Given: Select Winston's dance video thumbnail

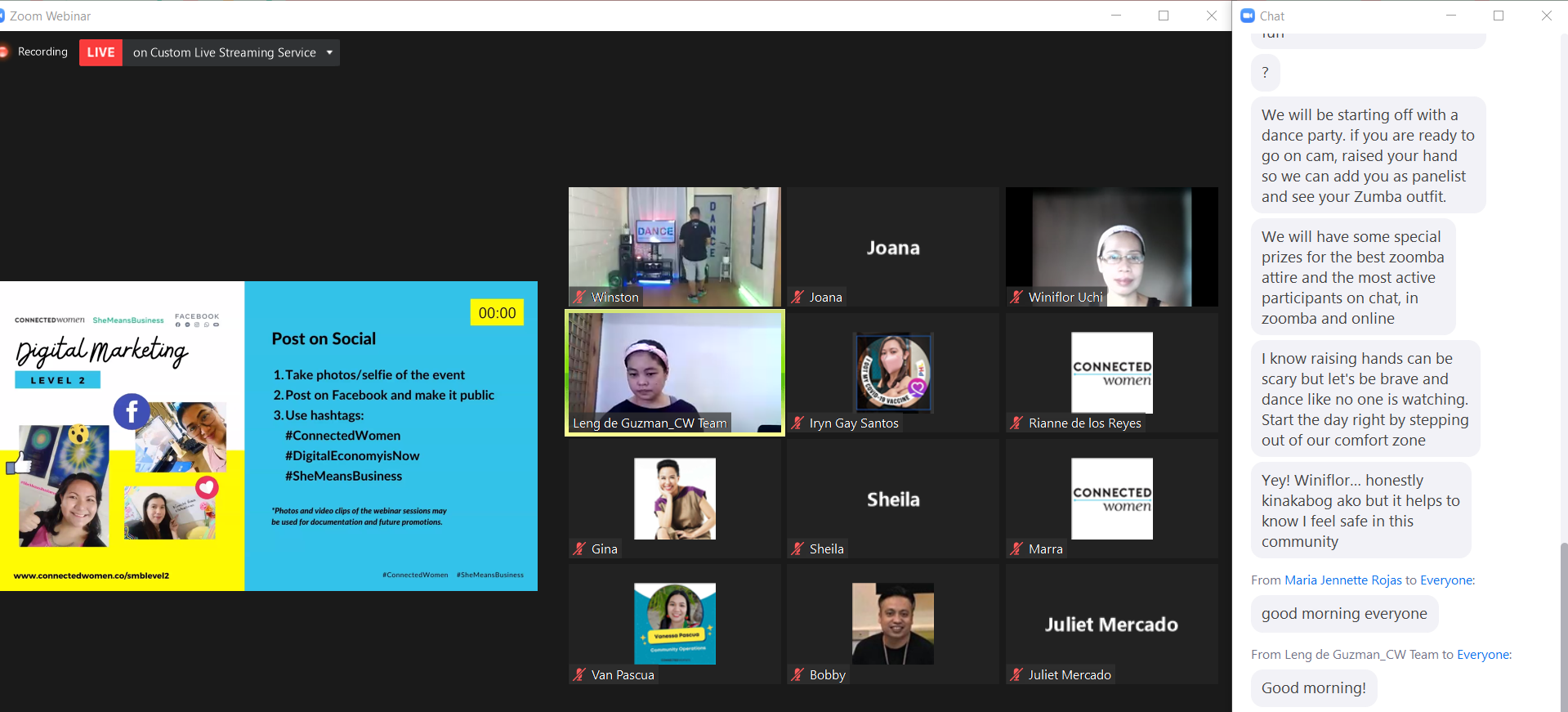Looking at the screenshot, I should click(675, 247).
